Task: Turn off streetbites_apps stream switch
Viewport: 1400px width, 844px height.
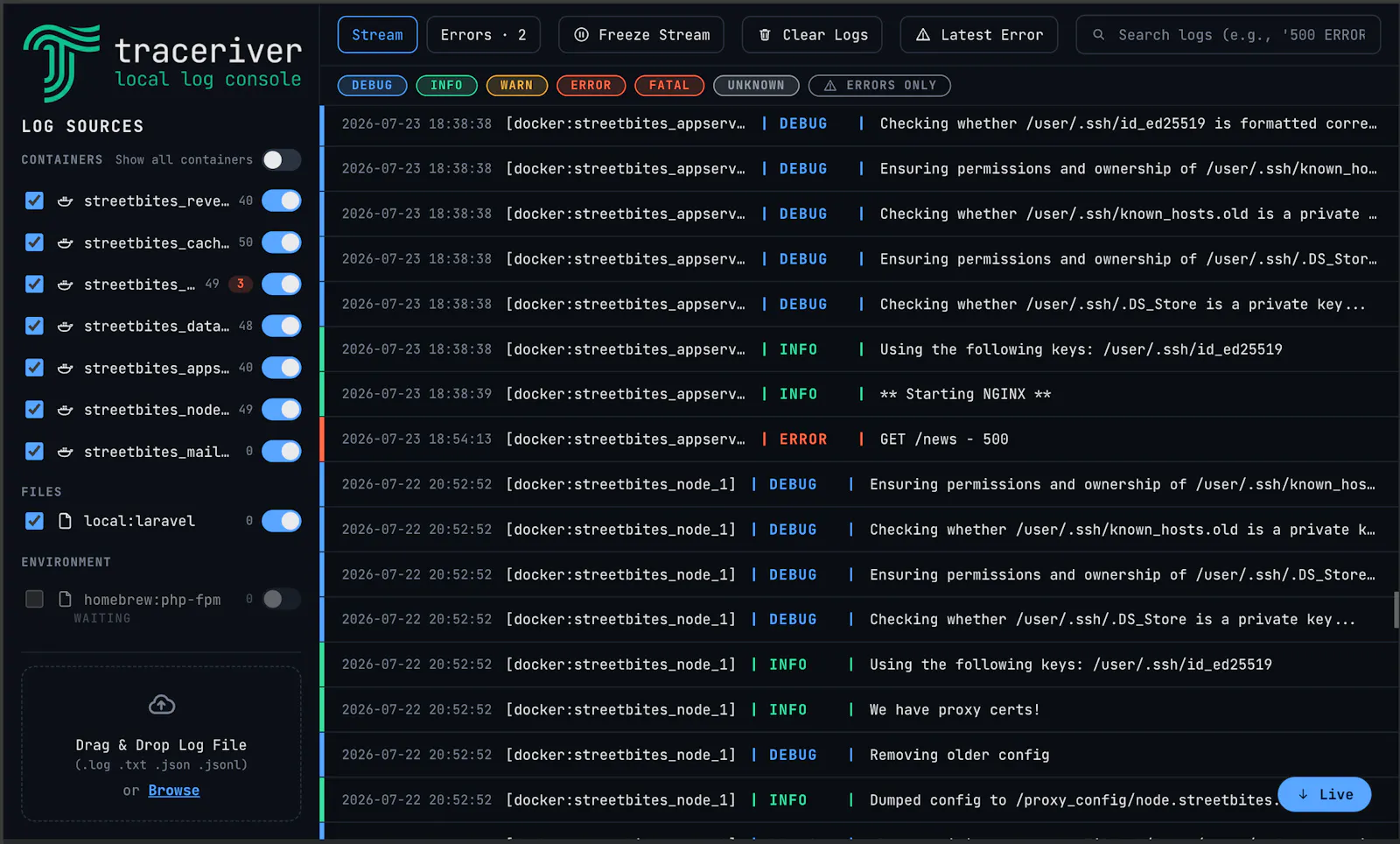Action: 282,368
